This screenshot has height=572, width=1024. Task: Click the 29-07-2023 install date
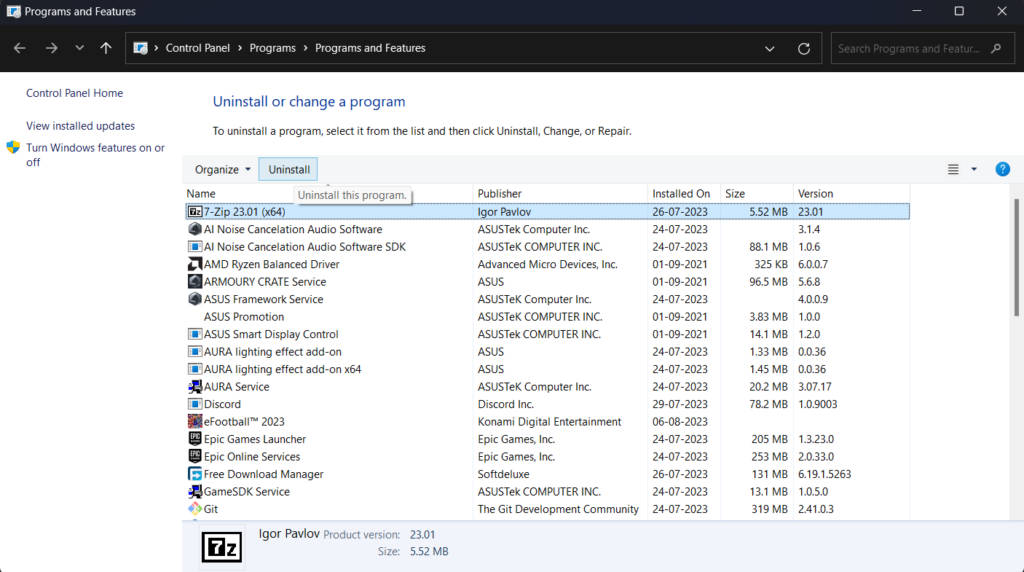click(x=680, y=404)
